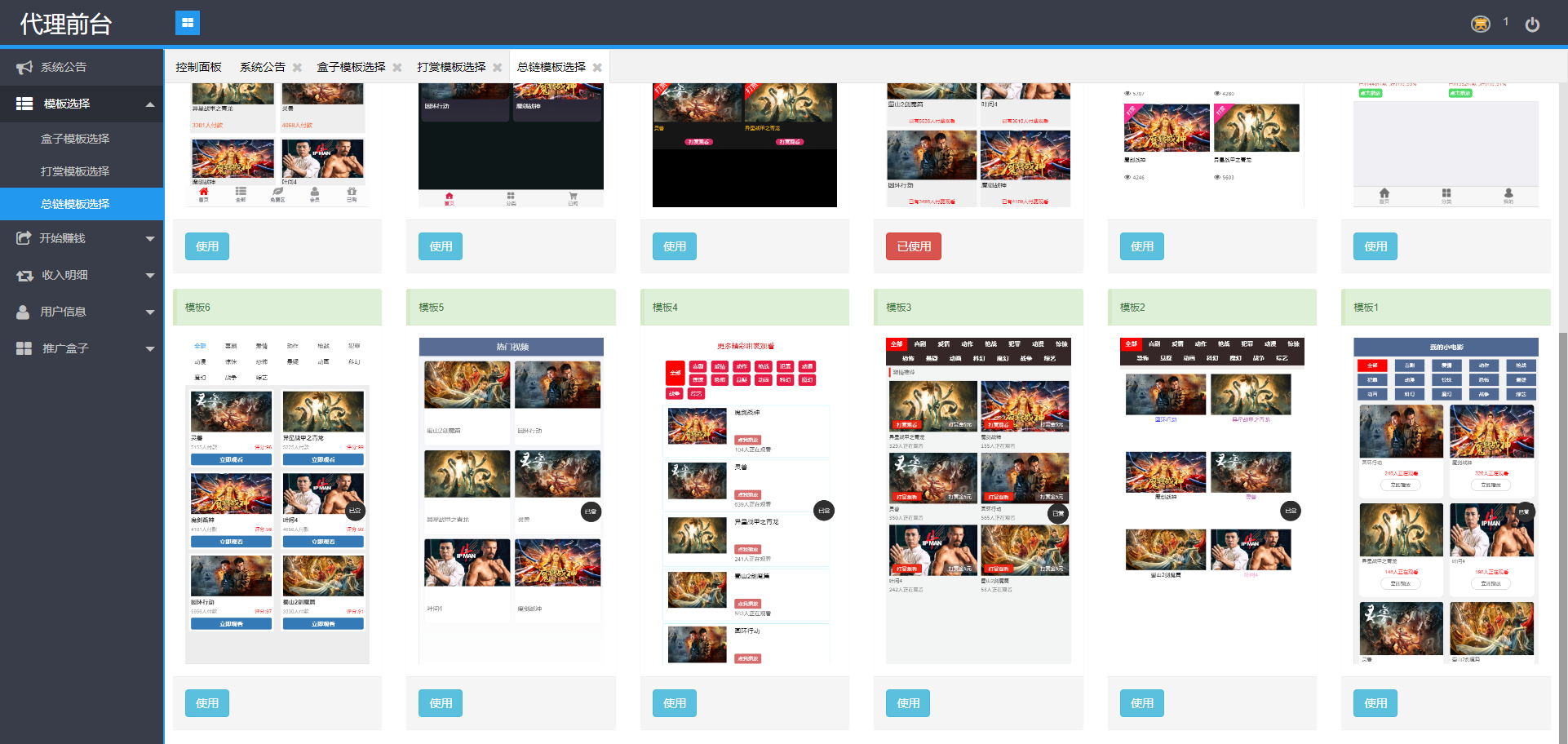Click the person icon beside 用户信息

click(x=23, y=312)
